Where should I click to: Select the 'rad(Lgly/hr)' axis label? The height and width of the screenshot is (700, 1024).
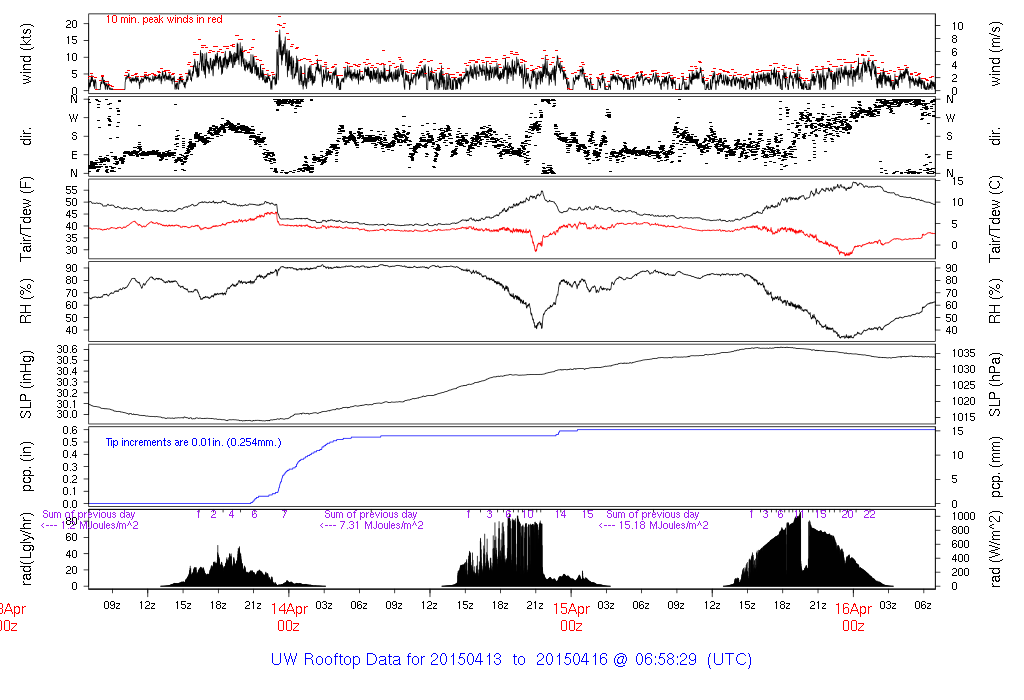pyautogui.click(x=27, y=549)
